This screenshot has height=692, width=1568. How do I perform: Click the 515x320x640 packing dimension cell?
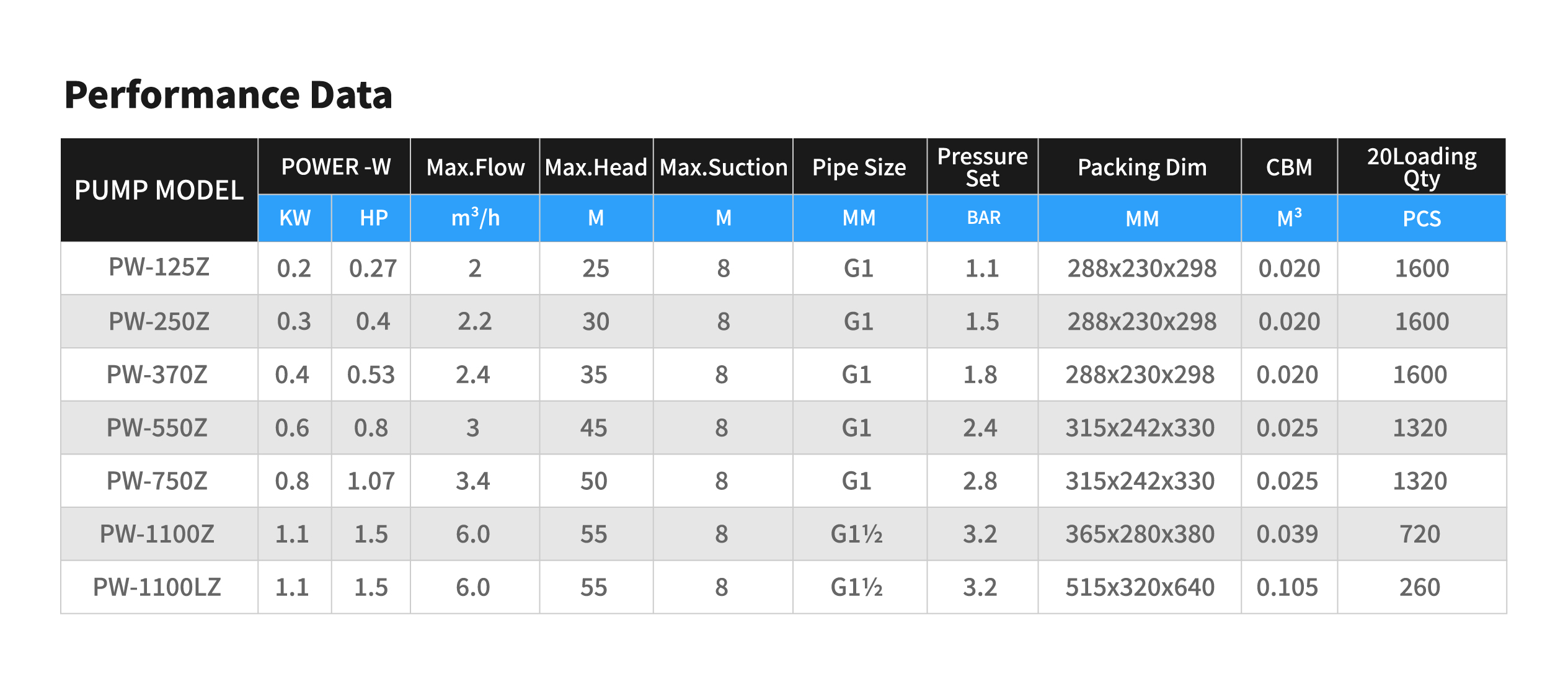(x=1140, y=587)
